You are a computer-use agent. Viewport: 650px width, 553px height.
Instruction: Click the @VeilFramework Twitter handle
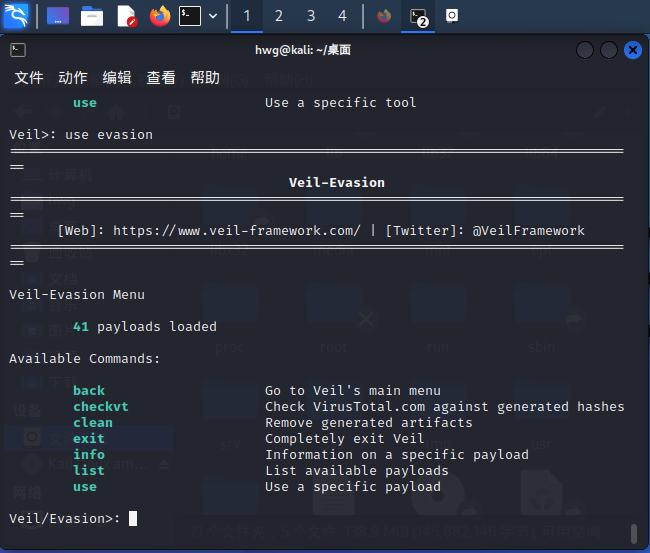click(x=529, y=230)
